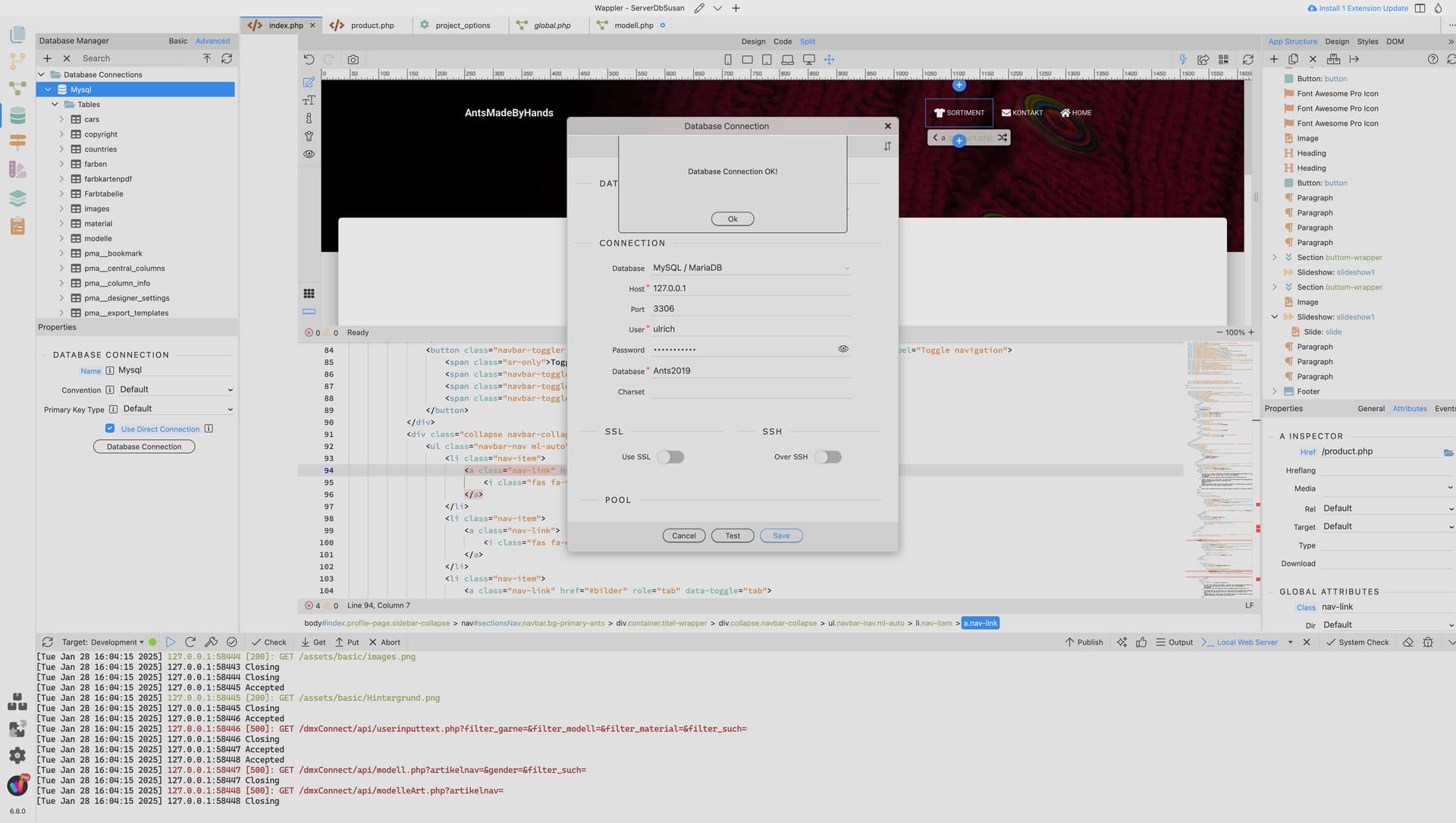The height and width of the screenshot is (823, 1456).
Task: Switch to product.php tab
Action: (372, 25)
